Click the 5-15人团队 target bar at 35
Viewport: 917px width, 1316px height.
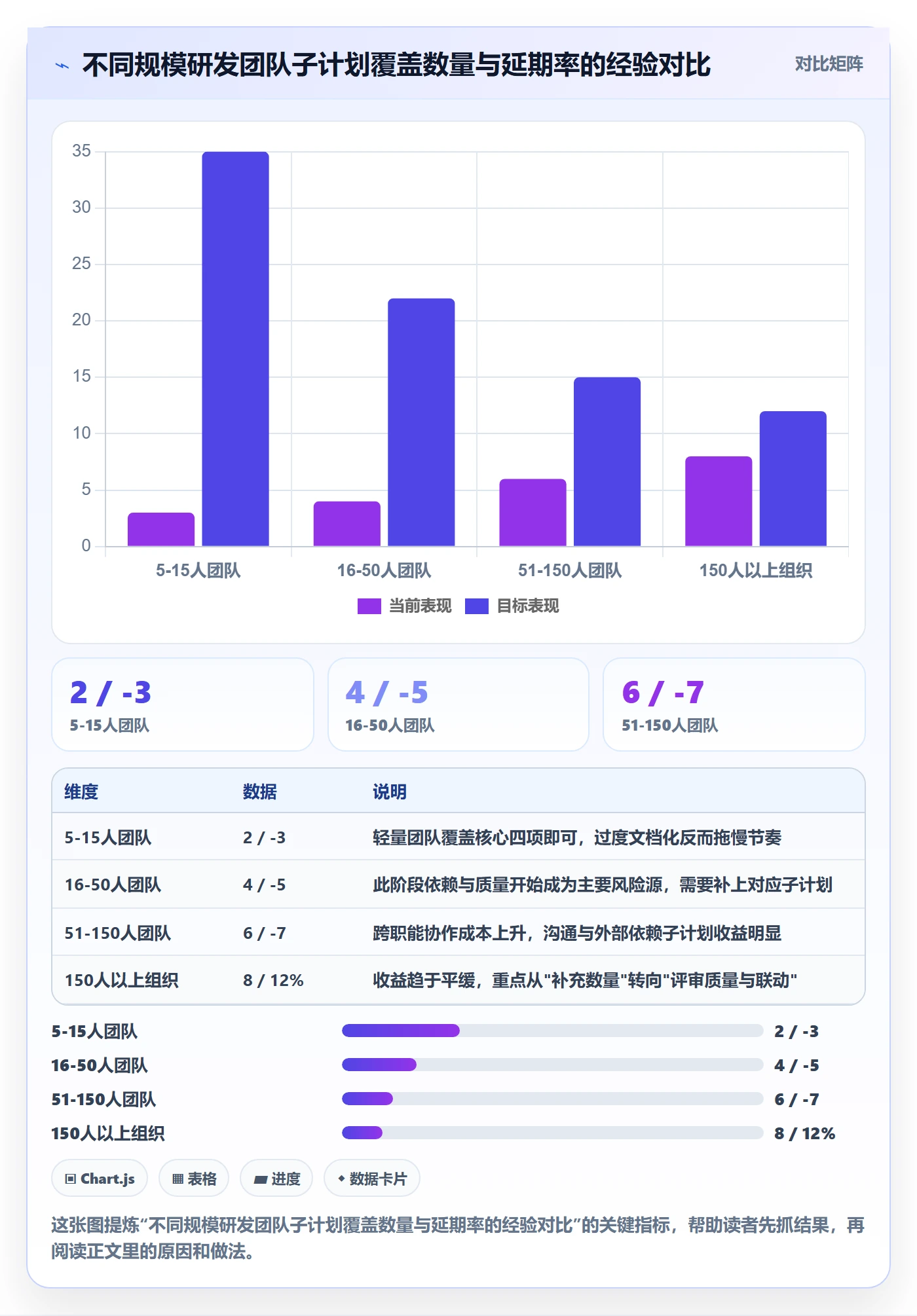point(235,348)
